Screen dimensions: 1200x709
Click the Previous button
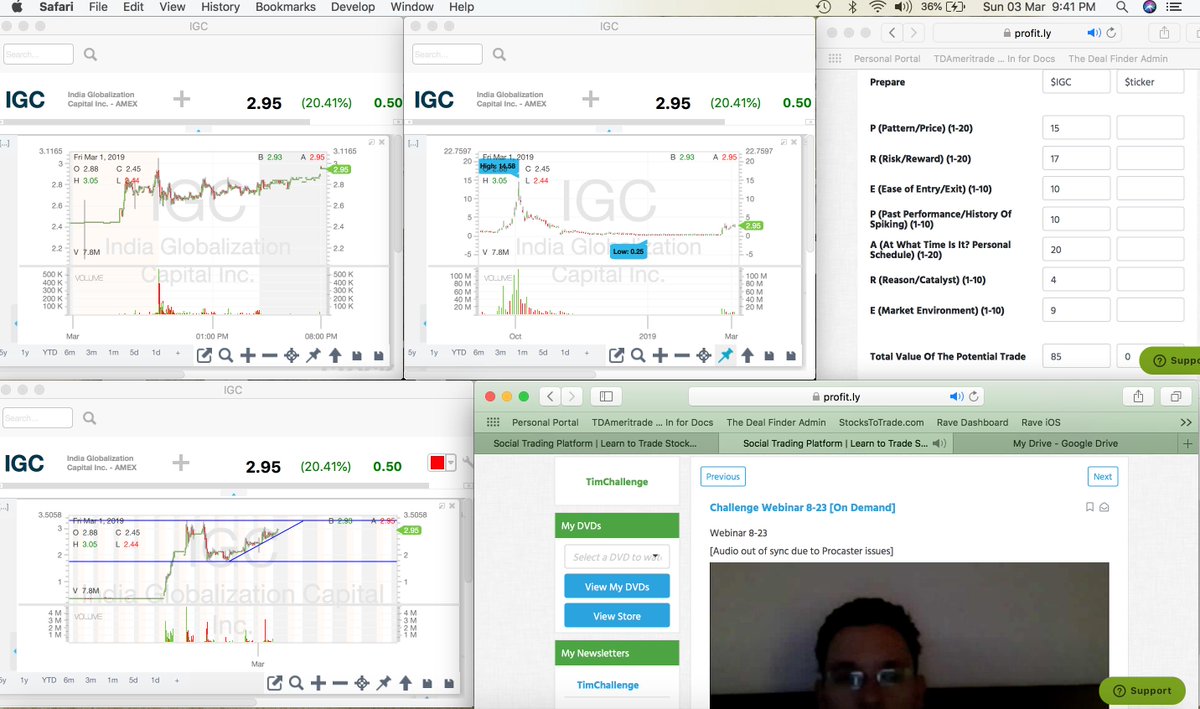[723, 477]
